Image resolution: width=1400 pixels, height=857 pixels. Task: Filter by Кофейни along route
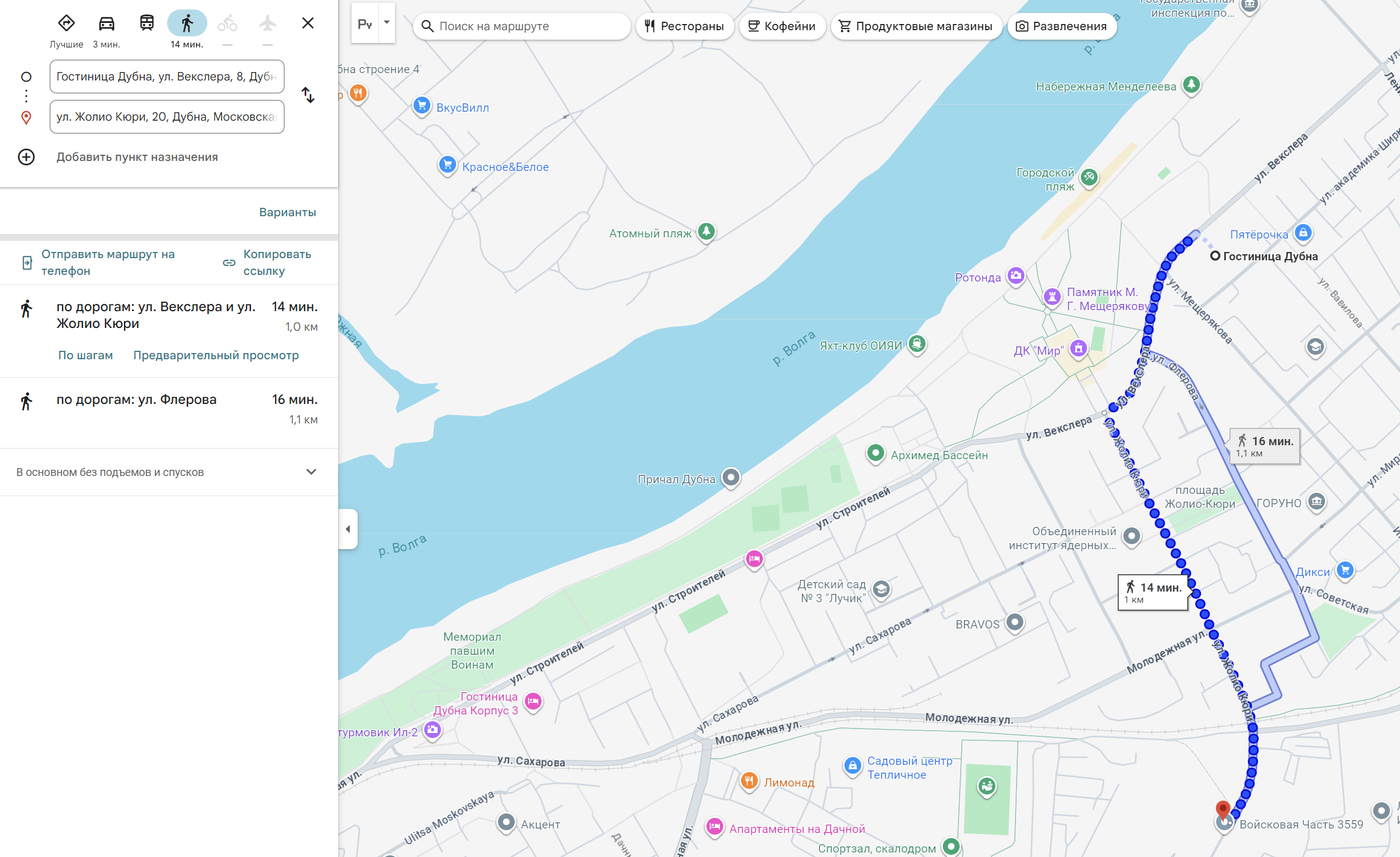tap(782, 26)
